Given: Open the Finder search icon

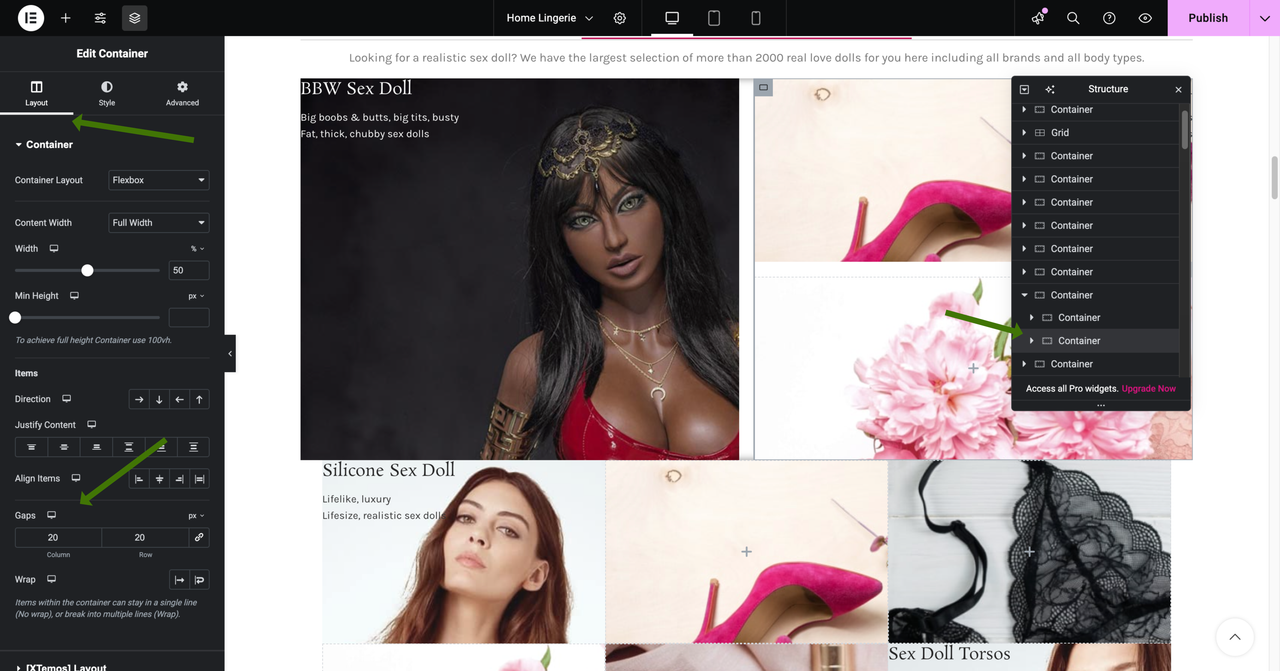Looking at the screenshot, I should pos(1073,18).
